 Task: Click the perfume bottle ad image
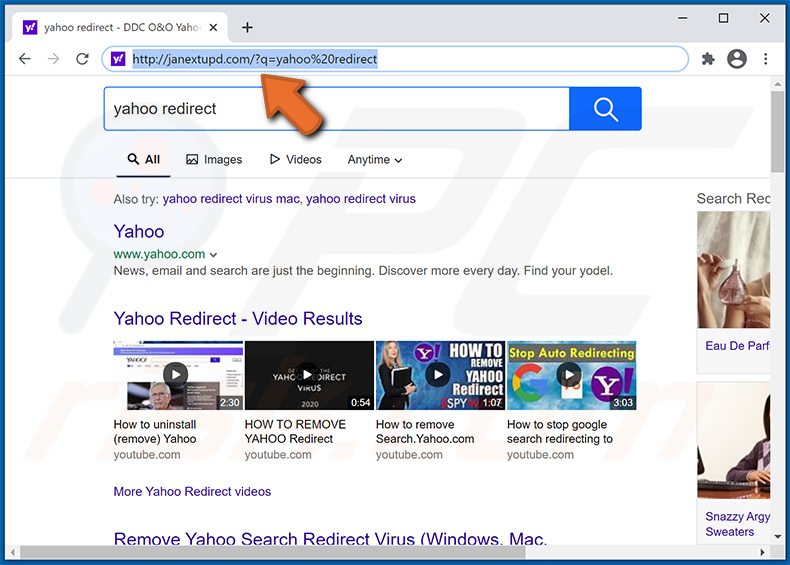734,270
